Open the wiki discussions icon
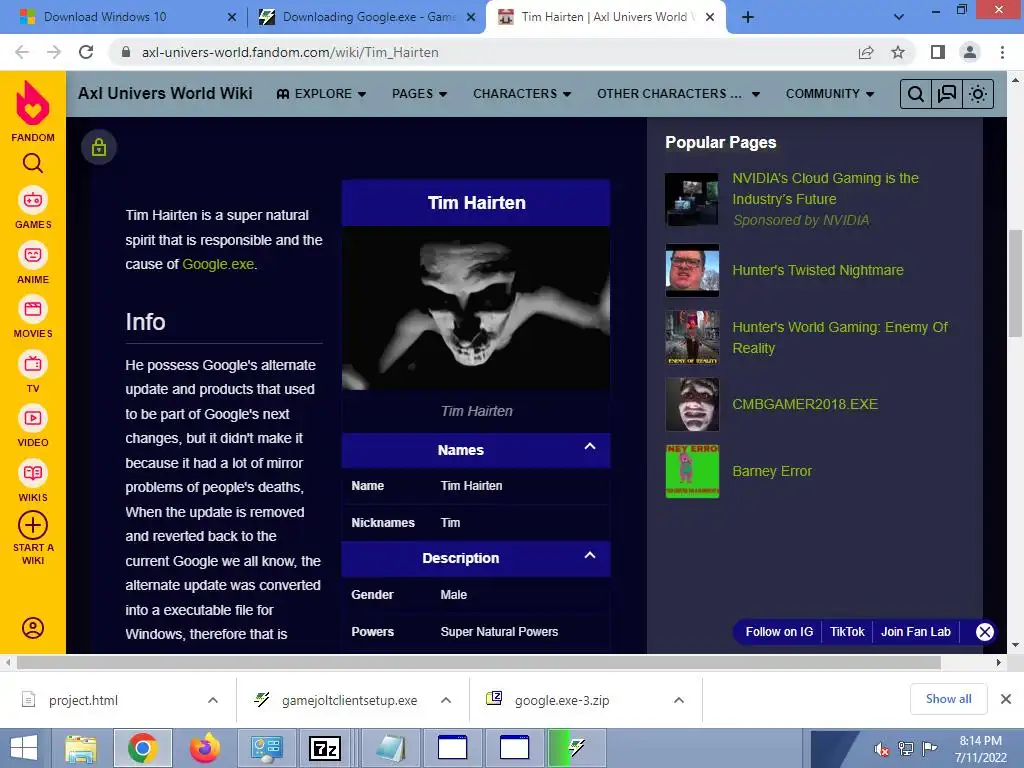1024x768 pixels. pos(947,94)
